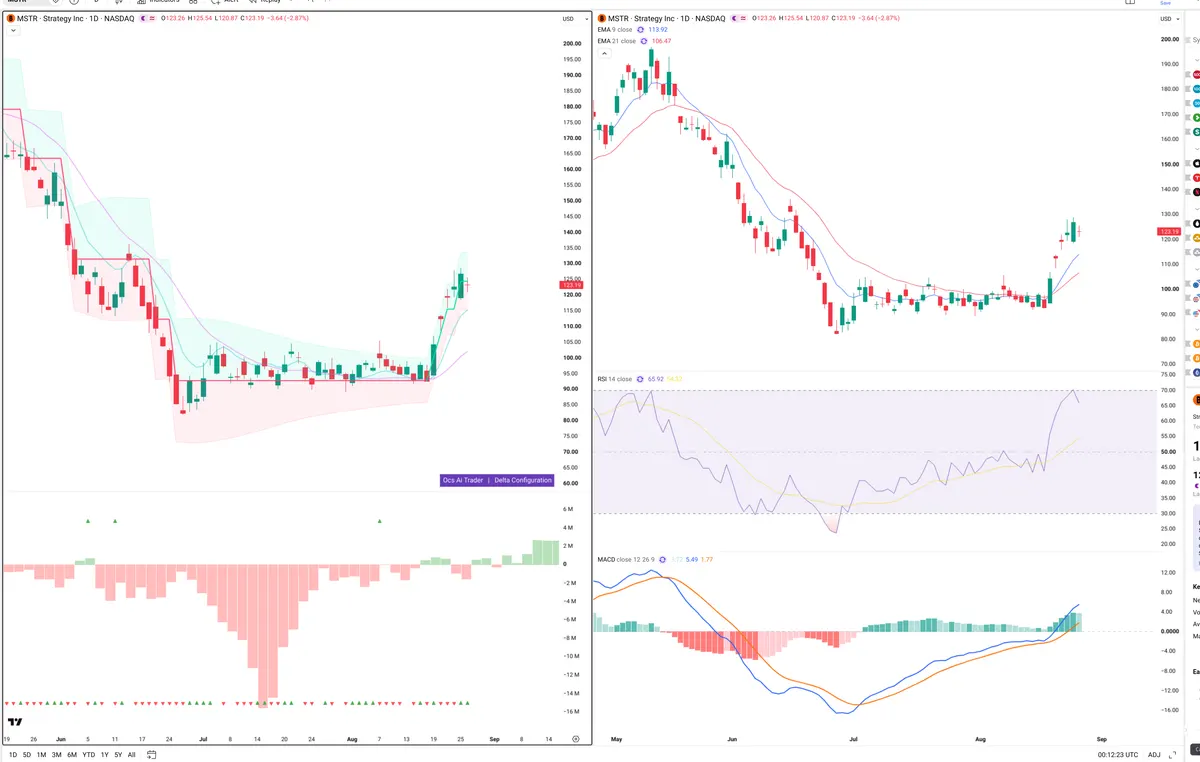Click the TradingView logo in left chart corner
1200x762 pixels.
click(x=15, y=721)
